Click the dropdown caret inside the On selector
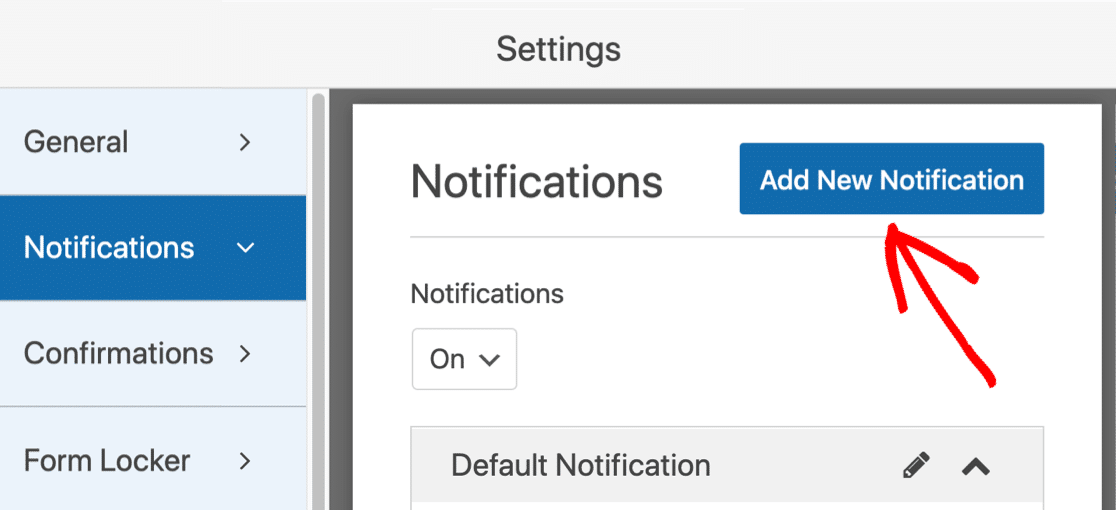This screenshot has width=1116, height=510. (x=488, y=360)
